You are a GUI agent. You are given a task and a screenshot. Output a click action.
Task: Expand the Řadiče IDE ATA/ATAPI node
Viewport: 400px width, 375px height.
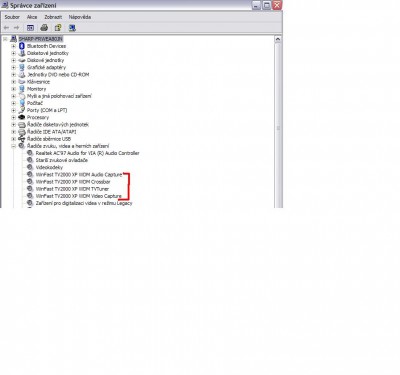(x=14, y=132)
